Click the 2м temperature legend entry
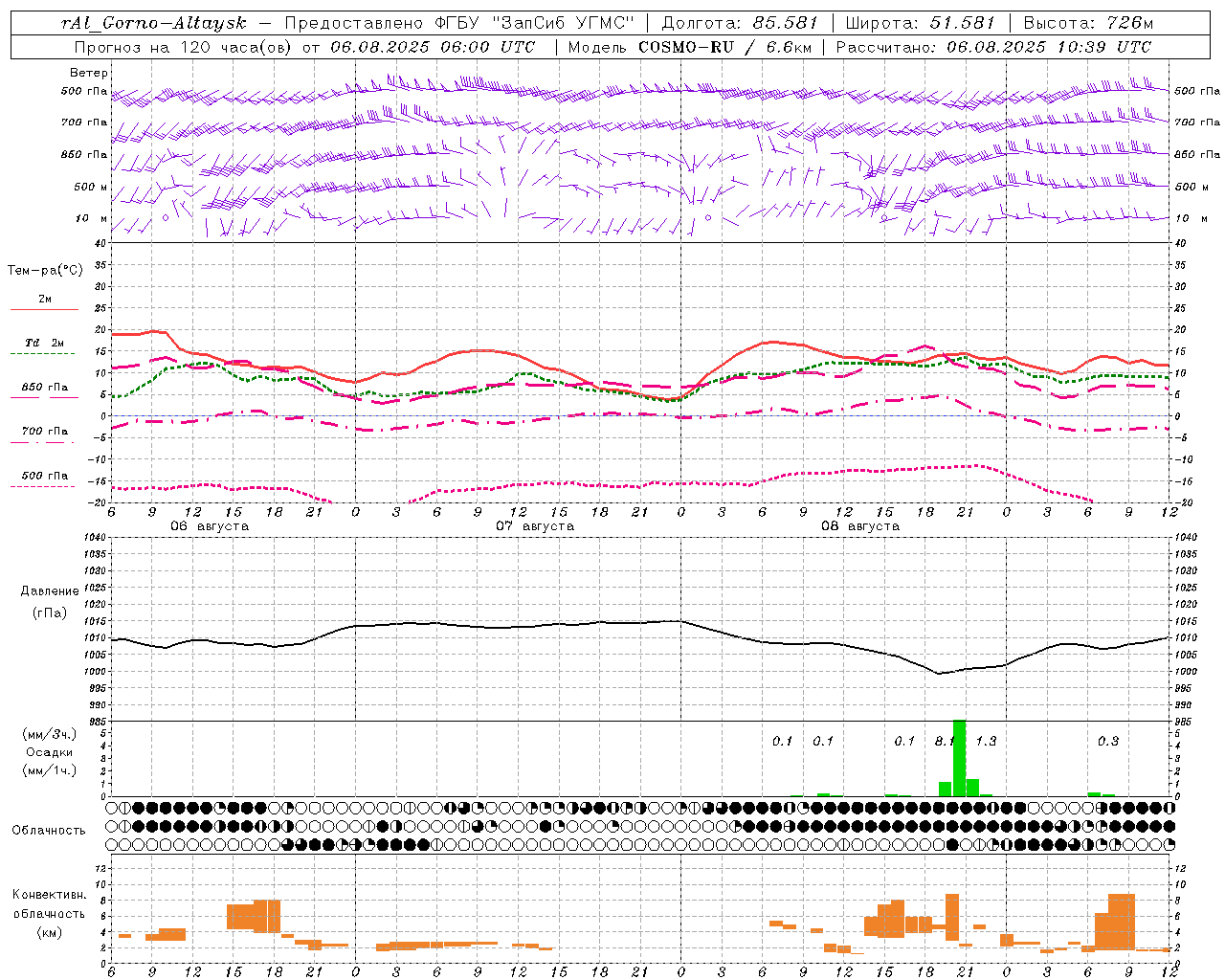The image size is (1225, 980). point(44,300)
